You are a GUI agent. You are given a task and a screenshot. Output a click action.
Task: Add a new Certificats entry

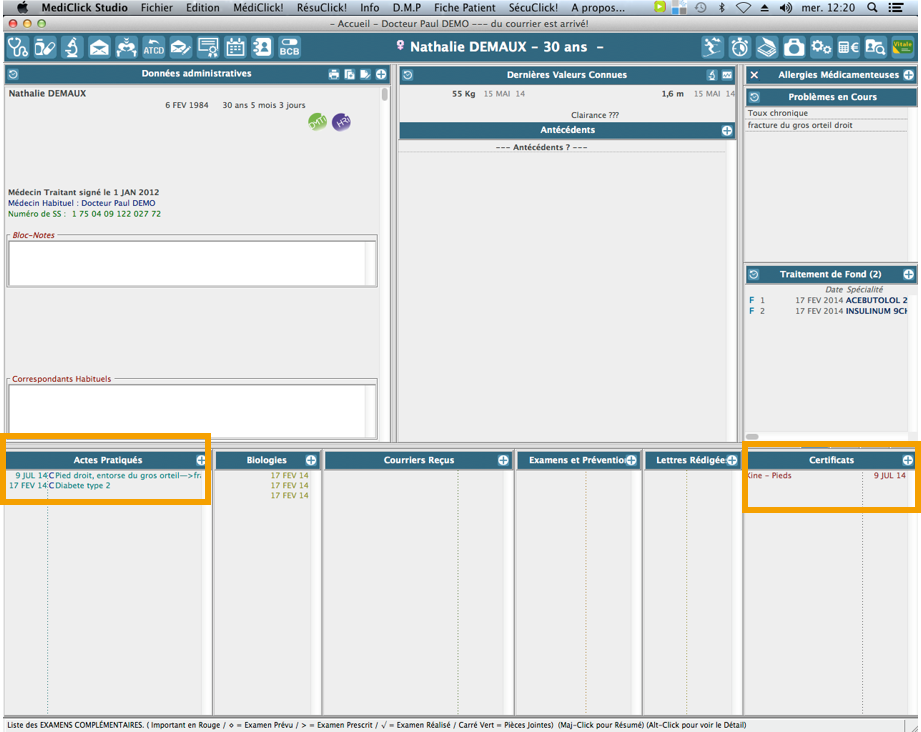[x=908, y=460]
